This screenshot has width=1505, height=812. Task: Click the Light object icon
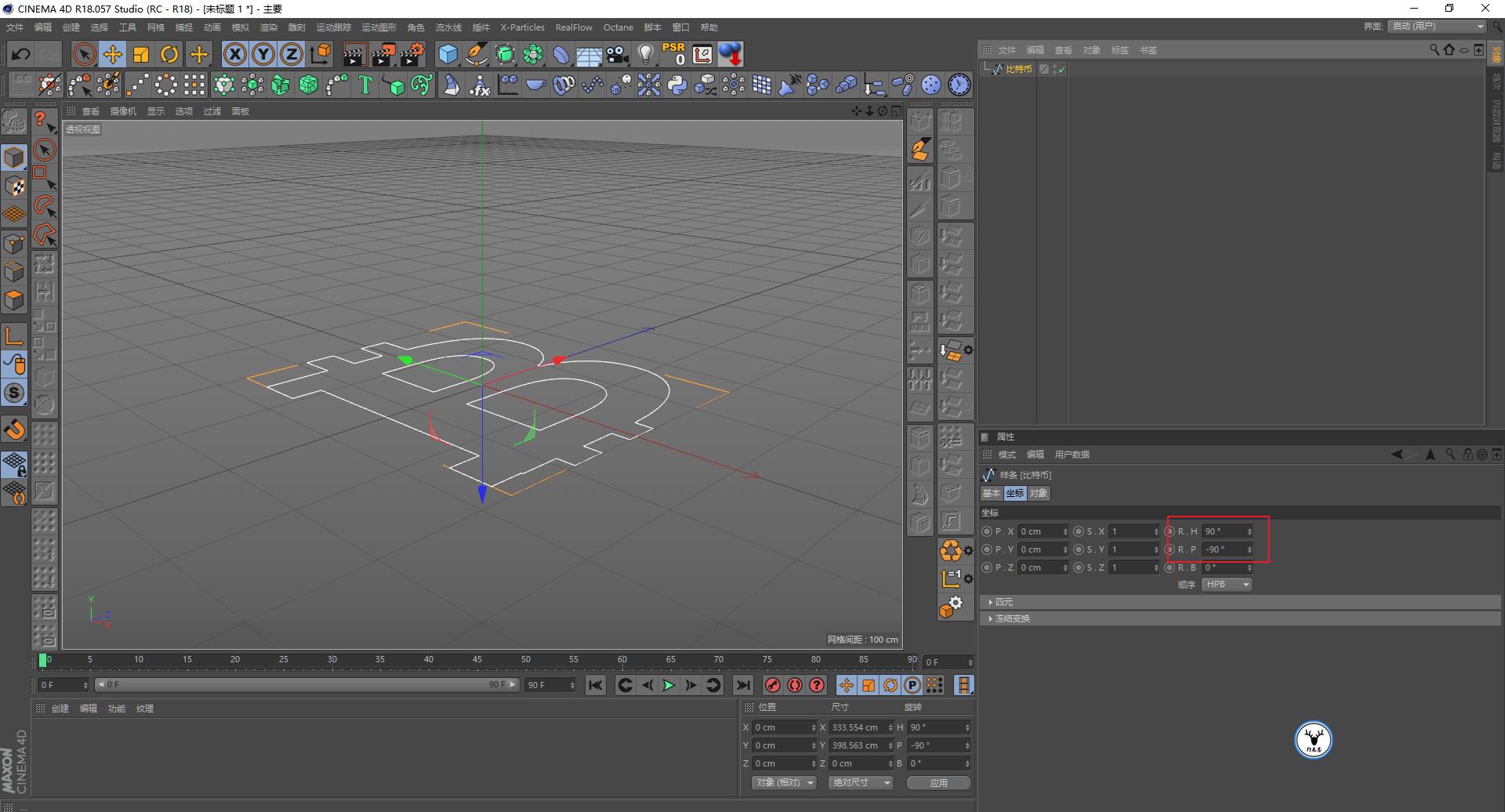point(645,54)
